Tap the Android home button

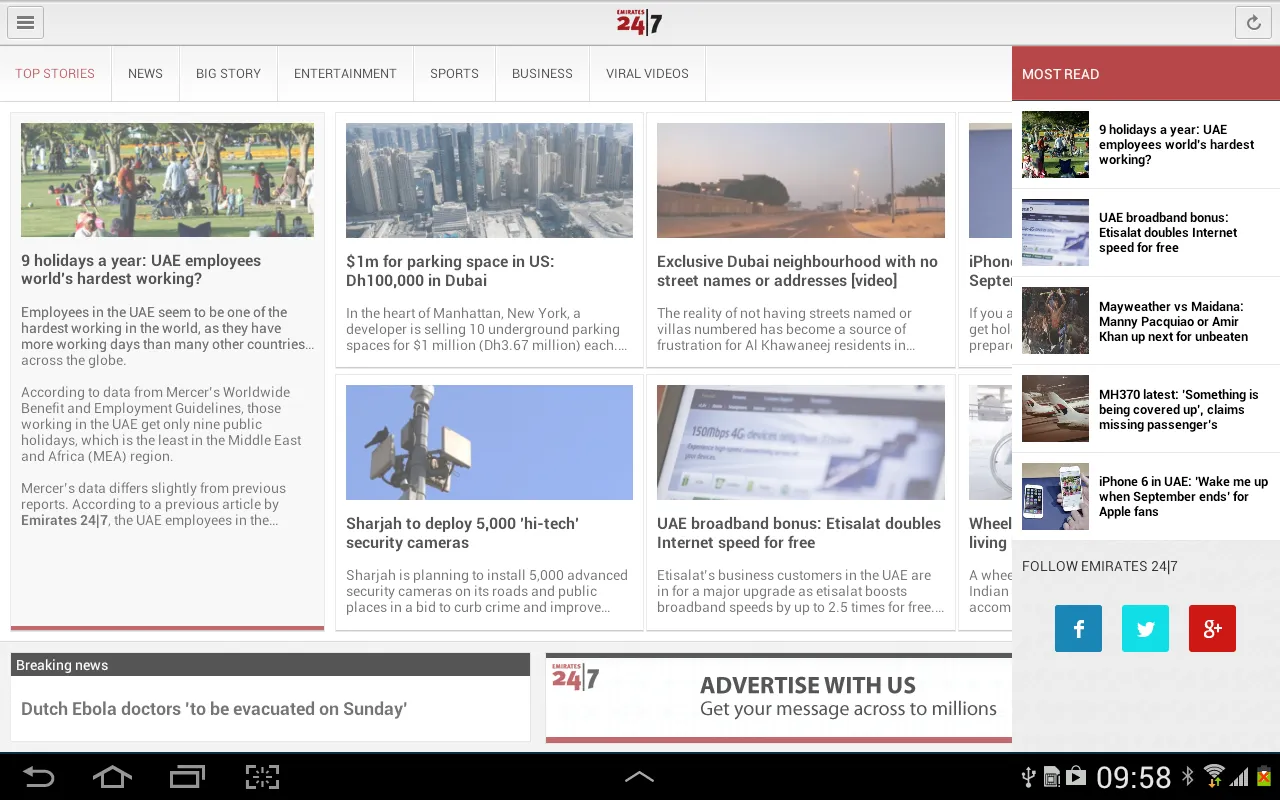112,777
